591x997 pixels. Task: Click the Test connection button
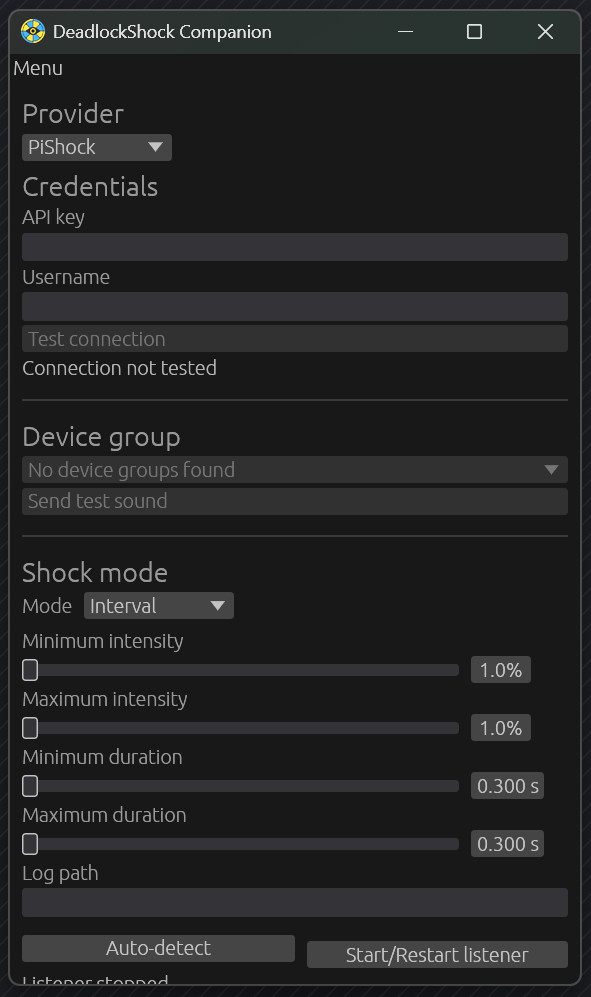pyautogui.click(x=295, y=339)
